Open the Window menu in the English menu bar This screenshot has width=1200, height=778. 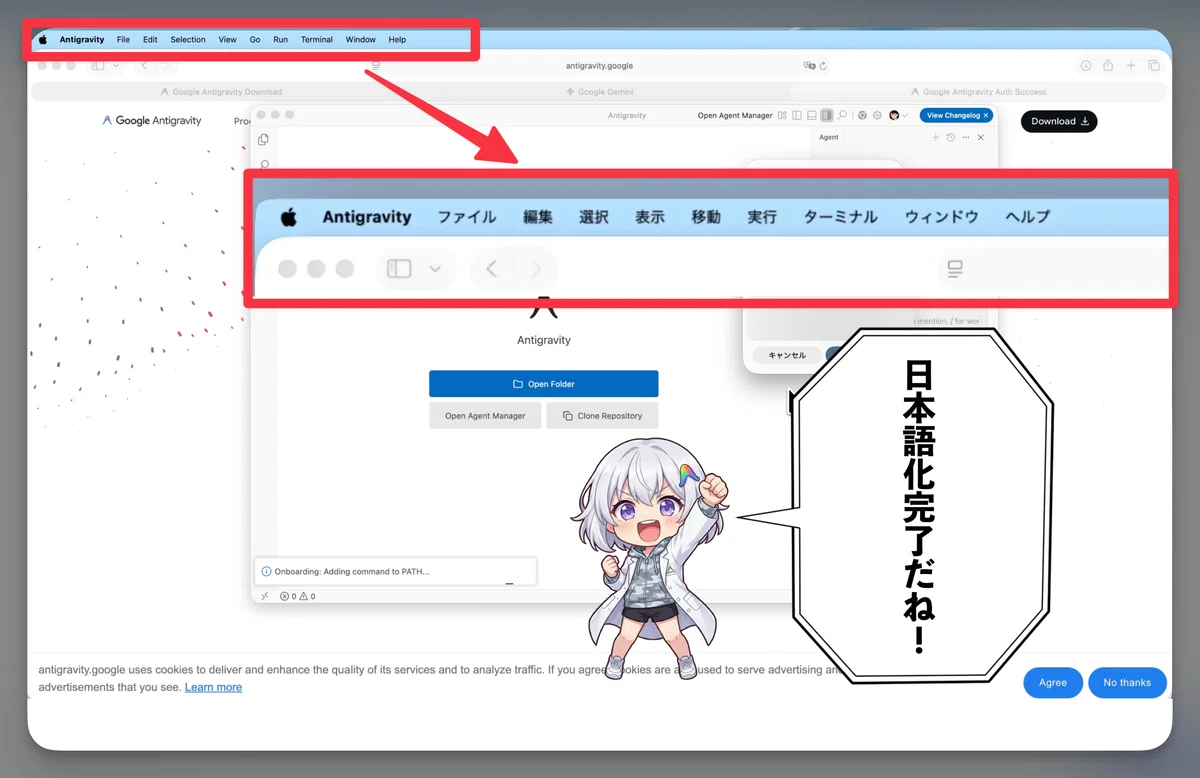pyautogui.click(x=361, y=40)
